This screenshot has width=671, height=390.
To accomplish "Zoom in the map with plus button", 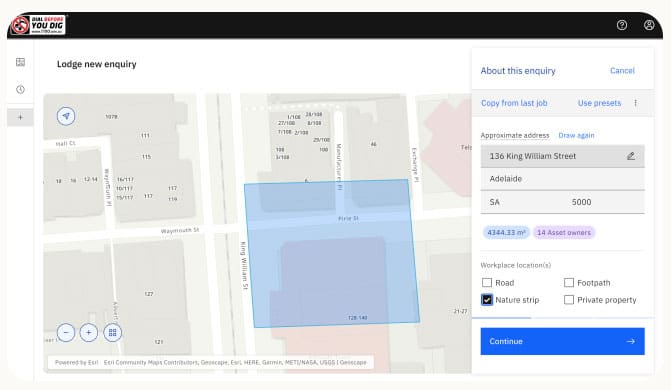I will pyautogui.click(x=89, y=333).
